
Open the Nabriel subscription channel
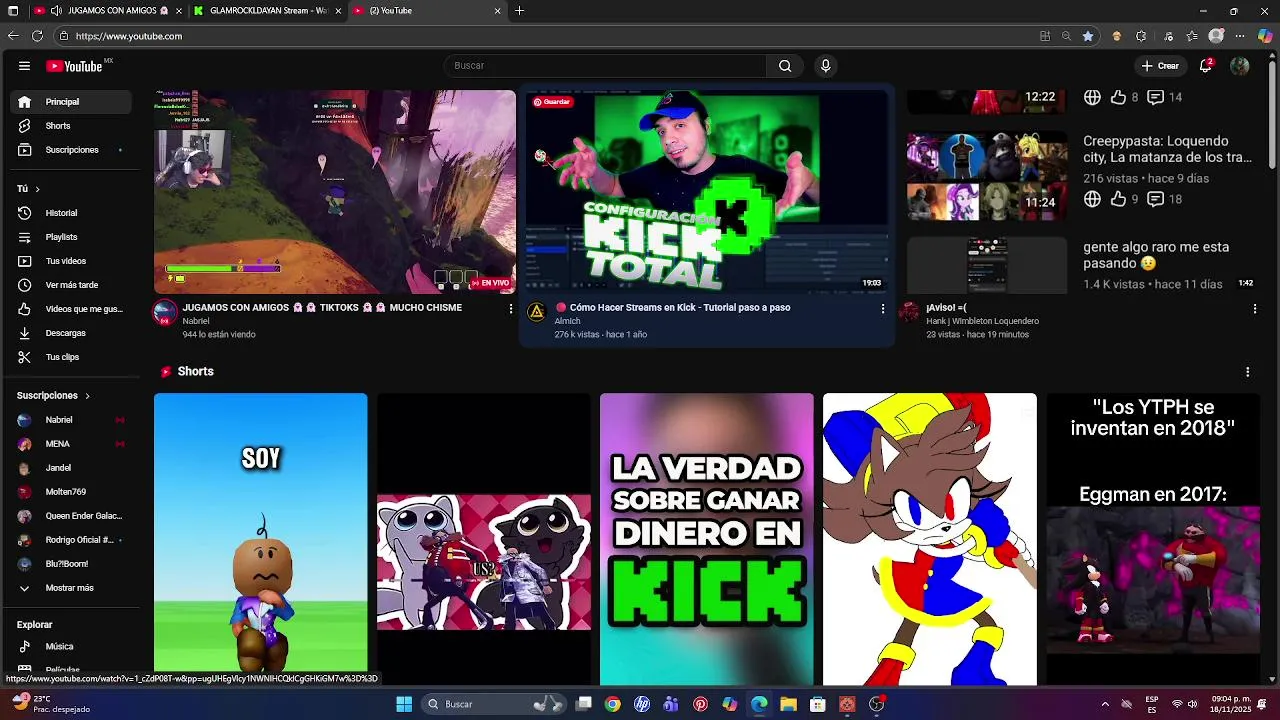(70, 420)
